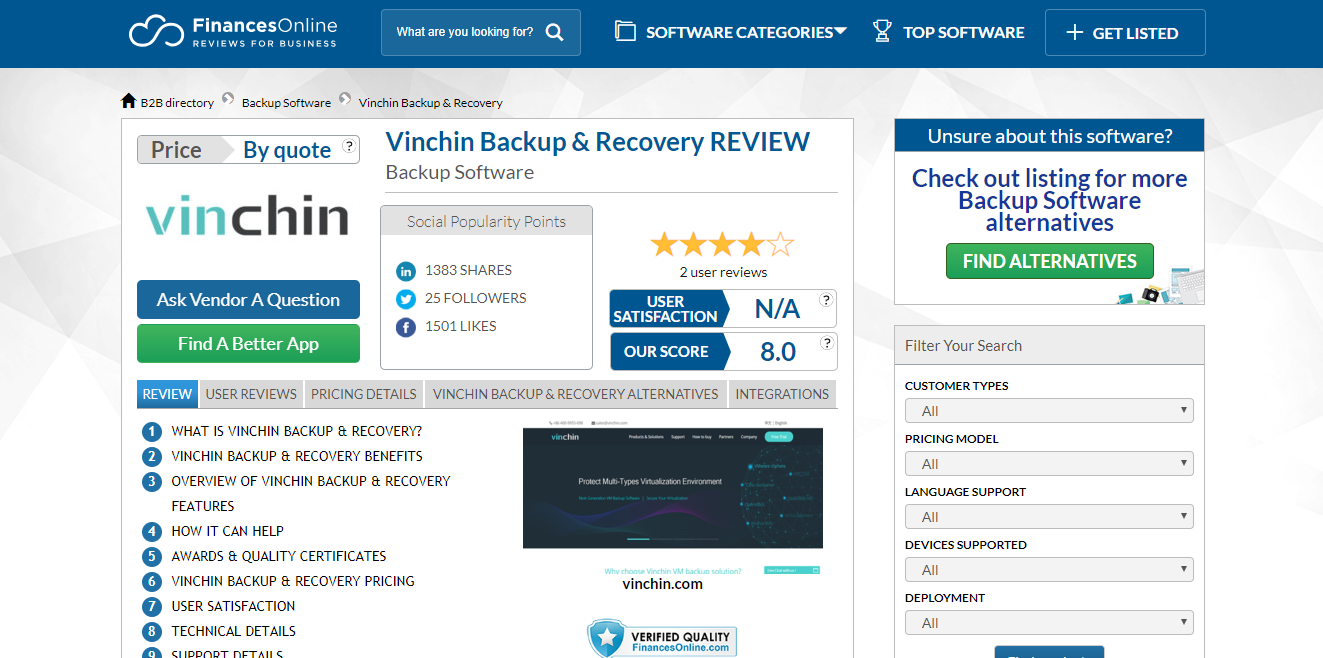Click the vinchin.com link text

[662, 584]
